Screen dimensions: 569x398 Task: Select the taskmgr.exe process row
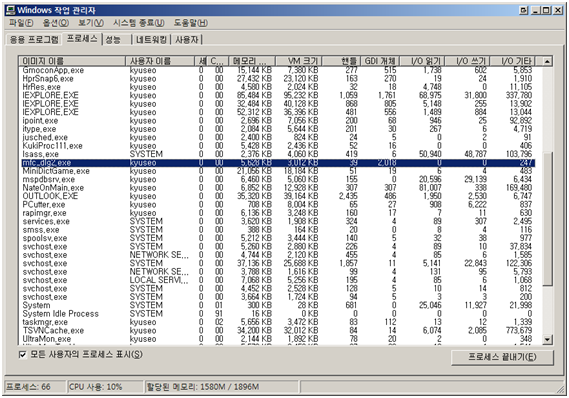pos(277,322)
